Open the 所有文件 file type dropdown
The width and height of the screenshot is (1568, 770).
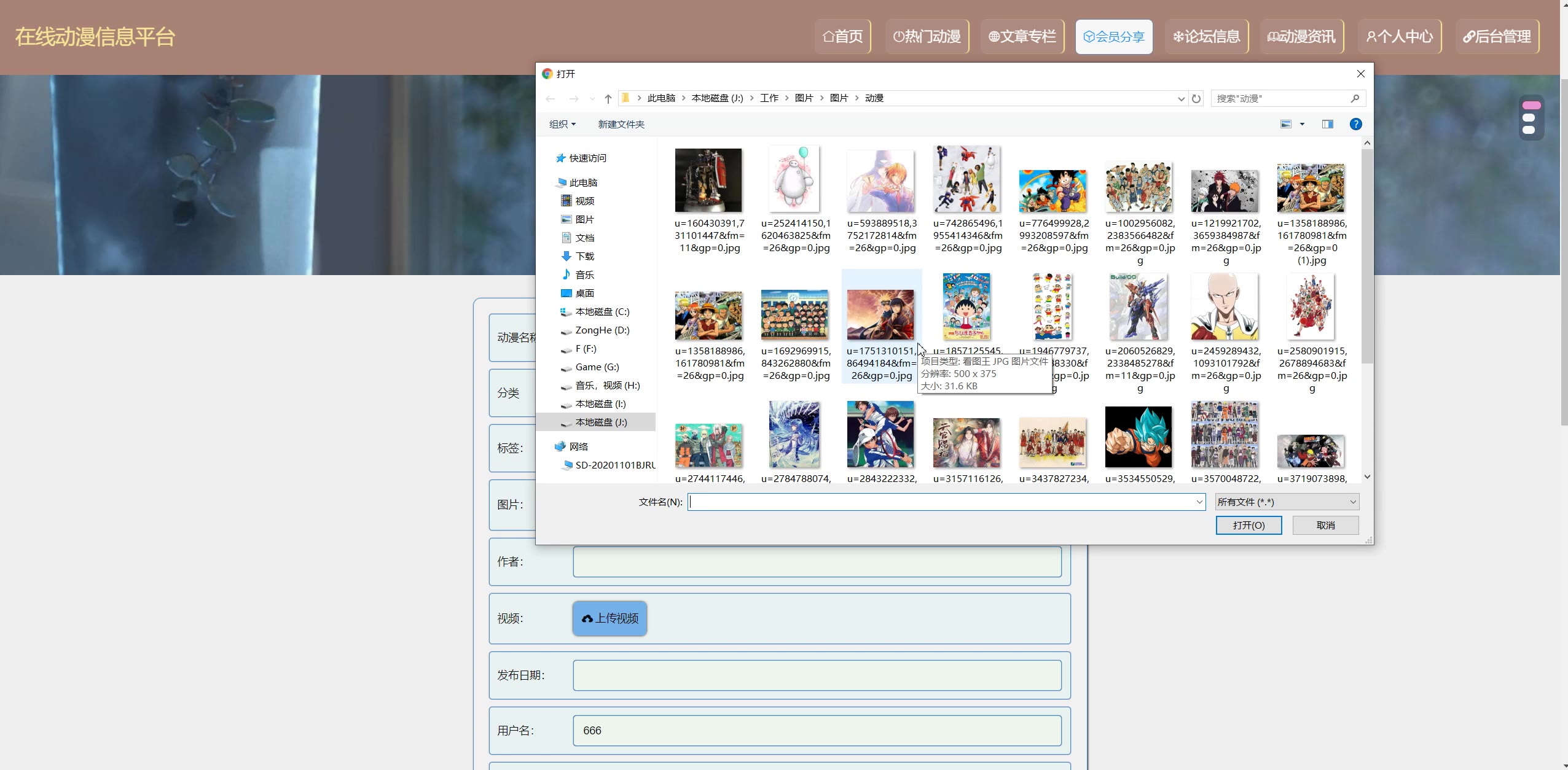point(1287,502)
